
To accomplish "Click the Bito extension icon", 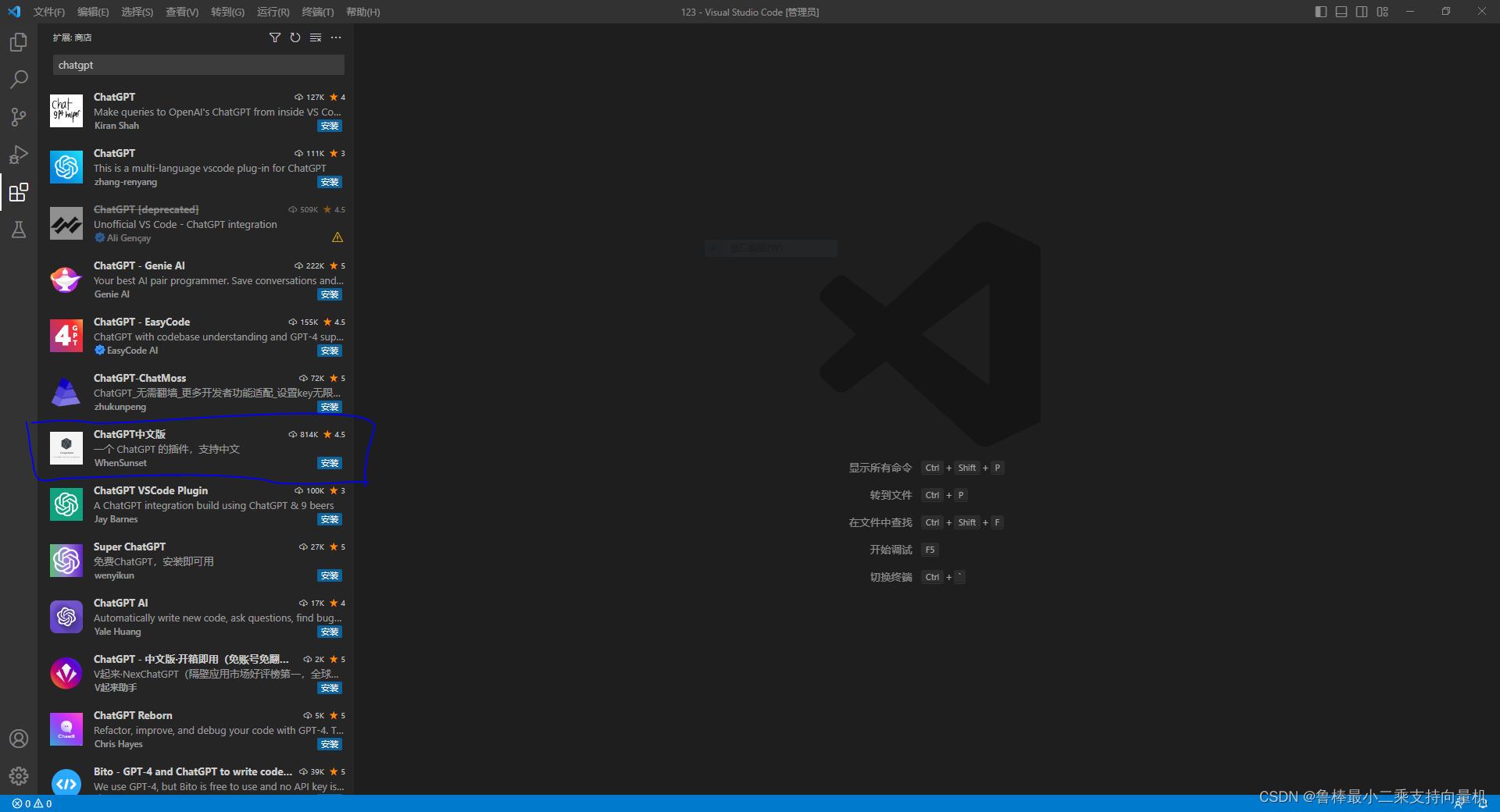I will [66, 782].
